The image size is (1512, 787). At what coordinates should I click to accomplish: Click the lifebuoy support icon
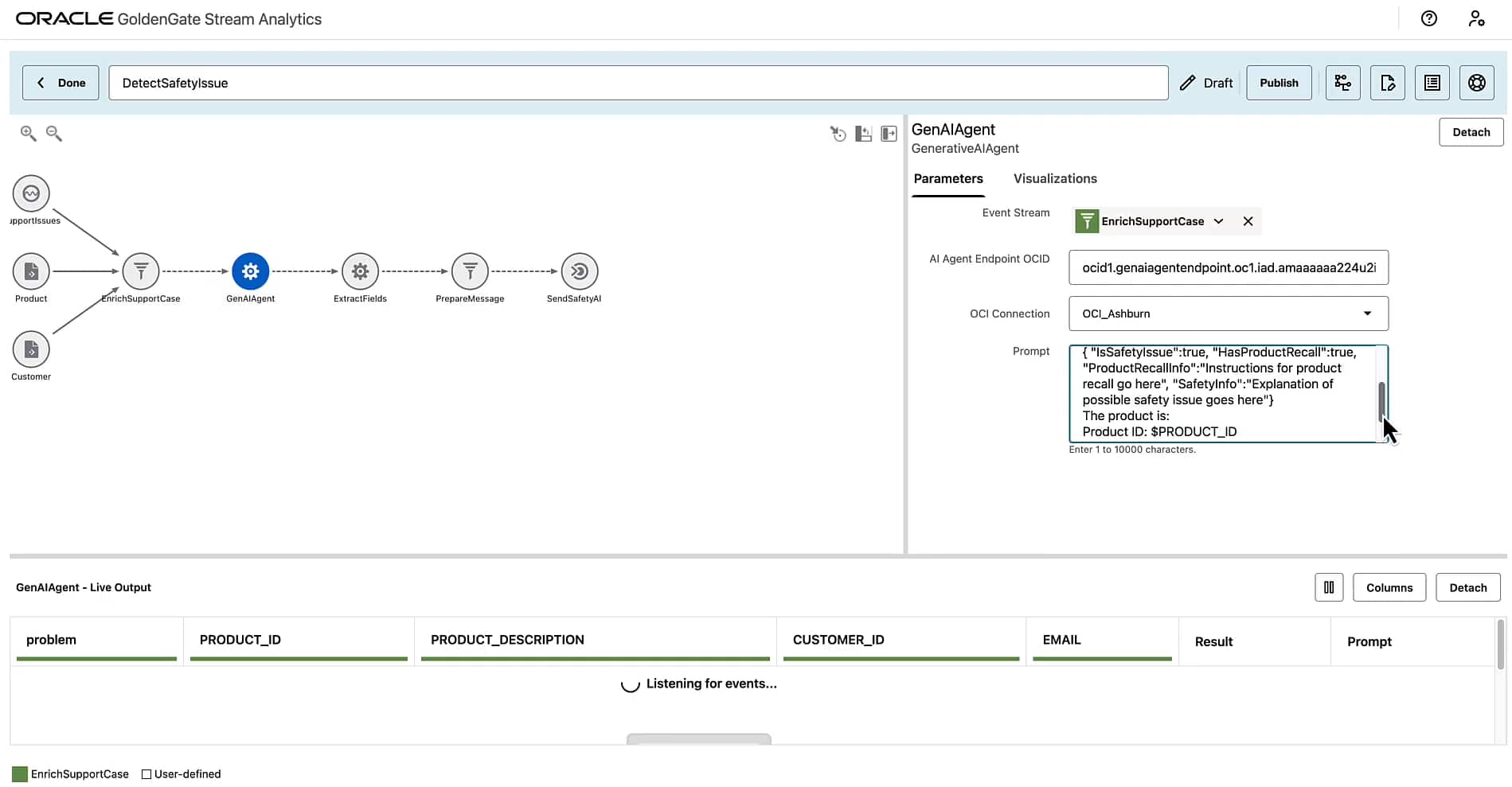1477,82
